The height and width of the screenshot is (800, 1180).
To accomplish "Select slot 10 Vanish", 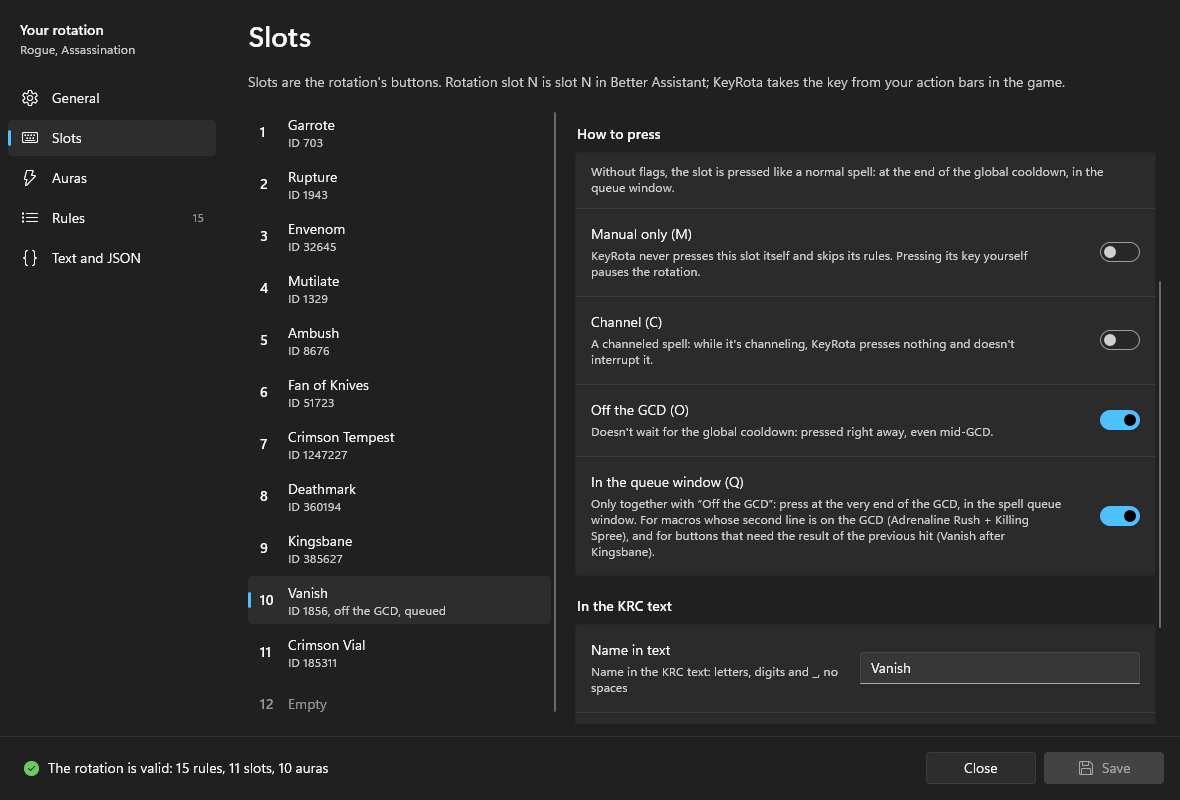I will [400, 601].
